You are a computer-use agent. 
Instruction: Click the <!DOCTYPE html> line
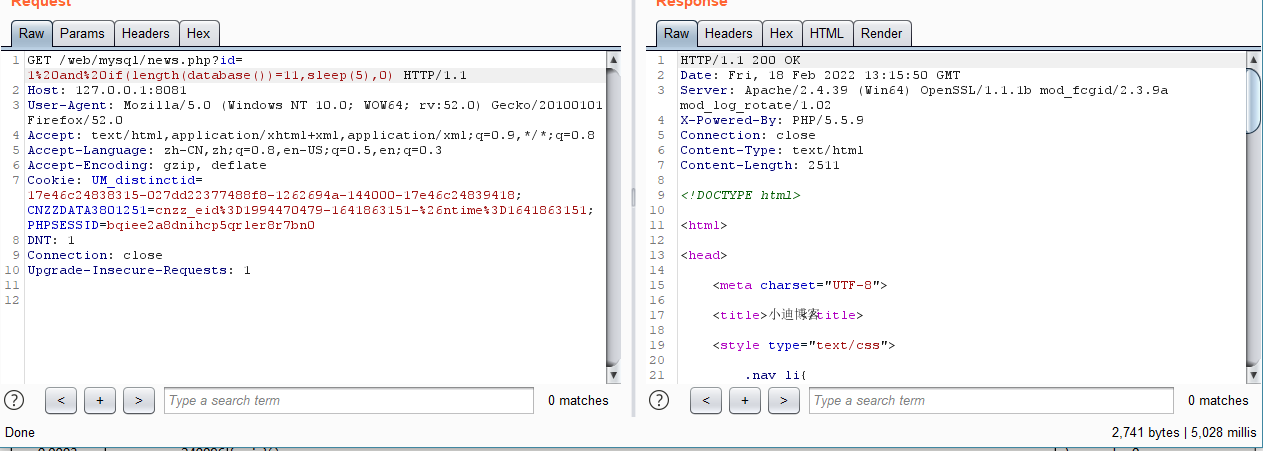click(740, 195)
